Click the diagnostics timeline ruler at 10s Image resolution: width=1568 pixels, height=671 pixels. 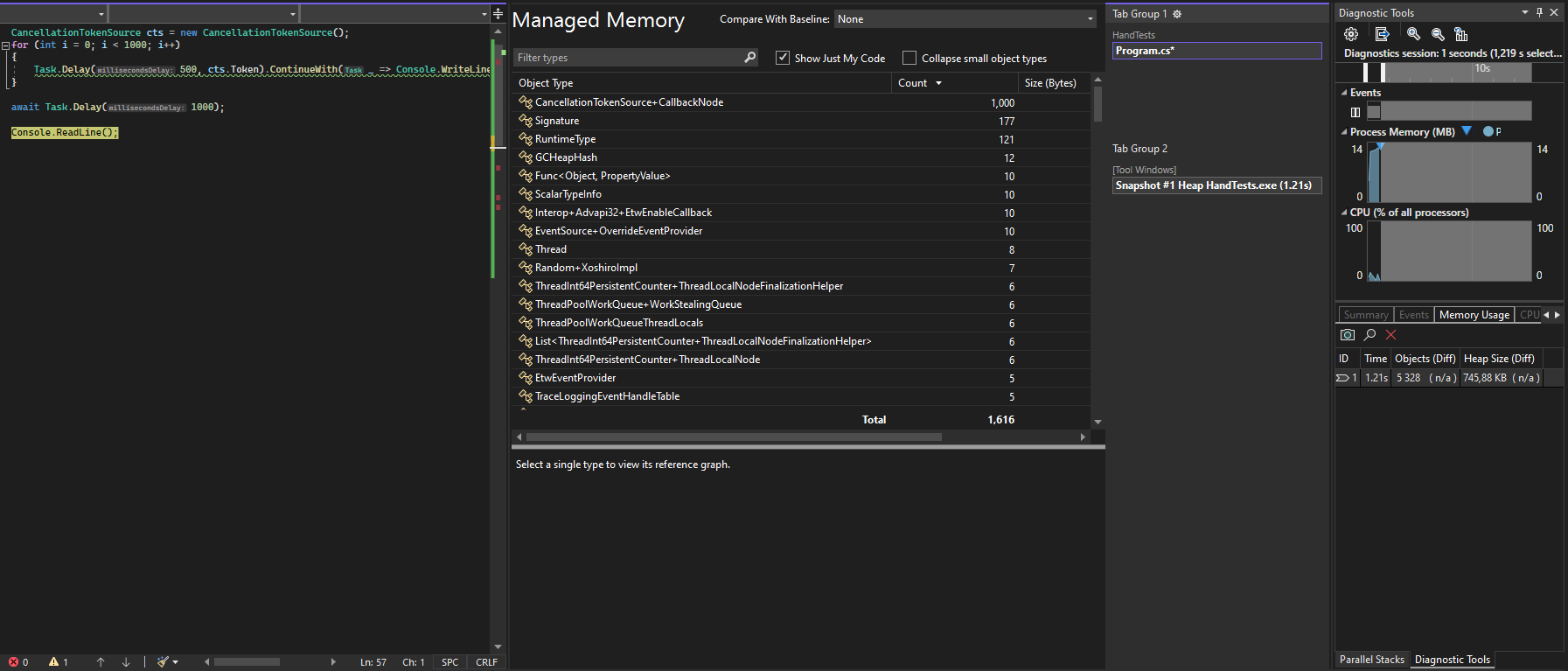point(1482,68)
